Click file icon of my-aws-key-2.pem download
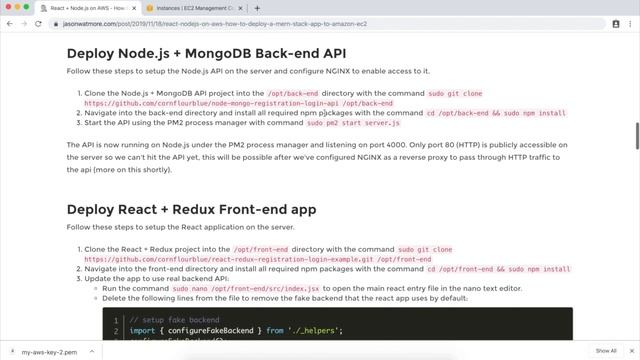The image size is (640, 360). 13,351
